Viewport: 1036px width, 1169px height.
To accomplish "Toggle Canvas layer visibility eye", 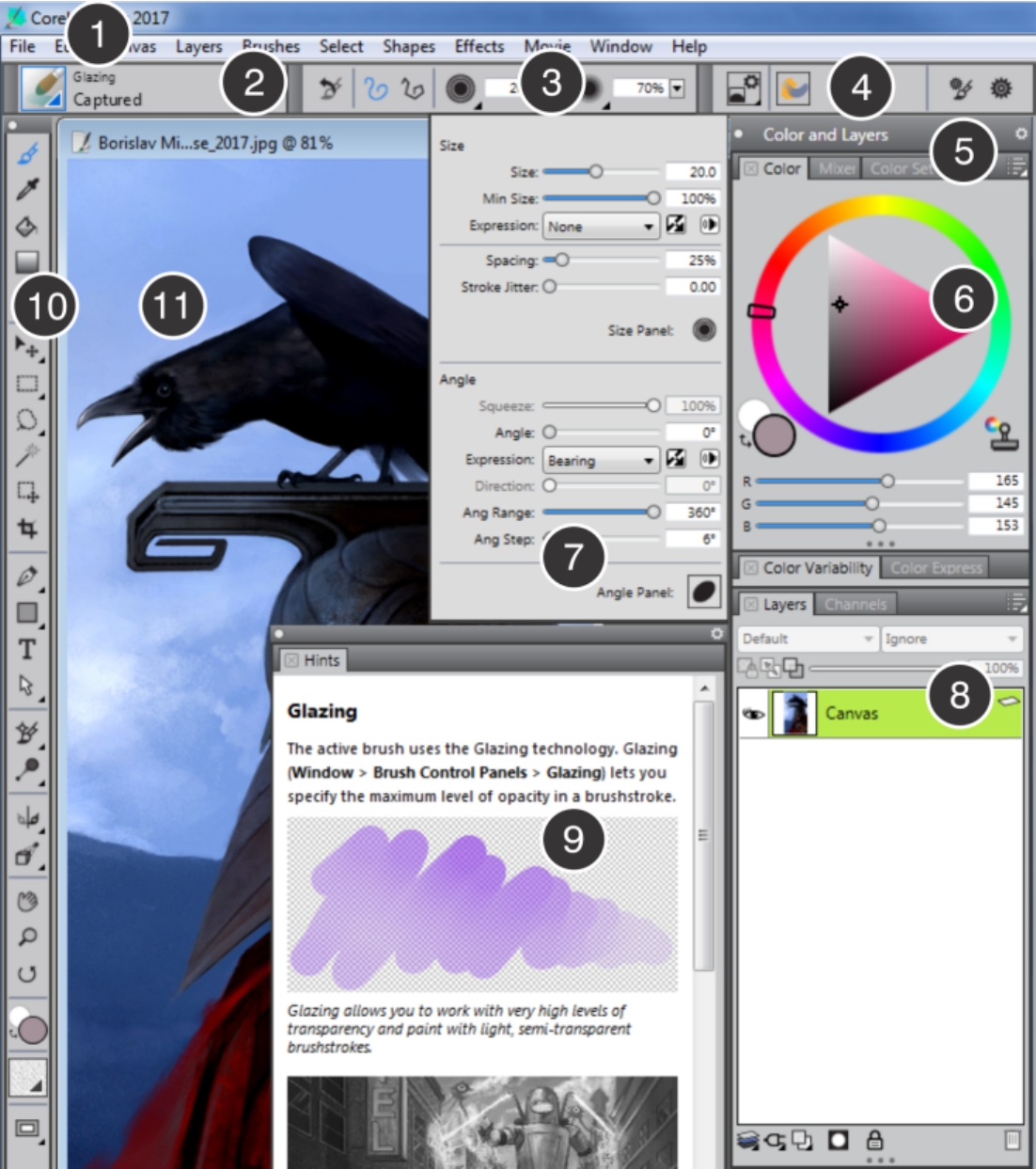I will (753, 714).
